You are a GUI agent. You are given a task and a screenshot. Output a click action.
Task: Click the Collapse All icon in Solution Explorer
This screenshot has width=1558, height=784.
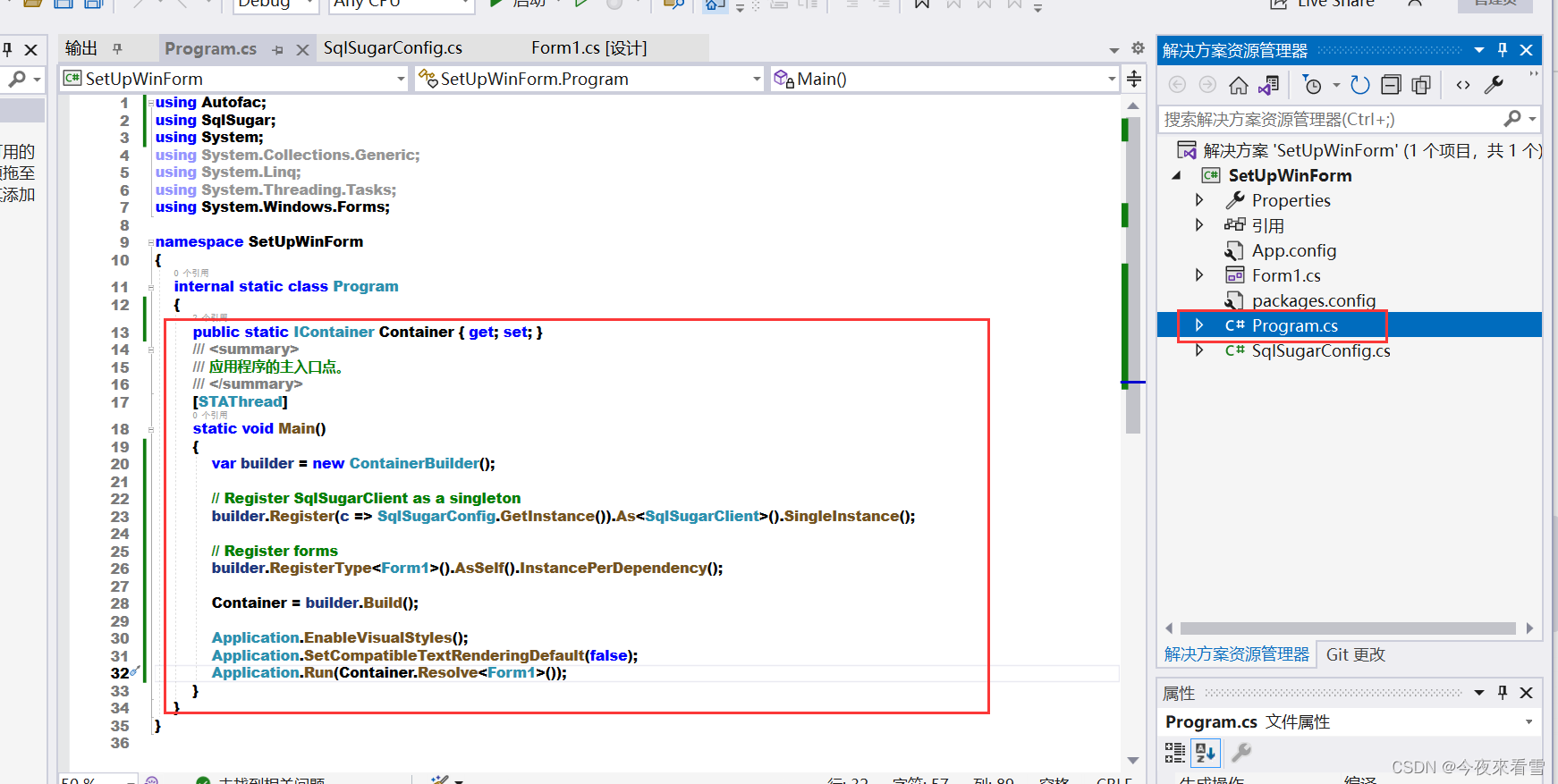pyautogui.click(x=1391, y=85)
